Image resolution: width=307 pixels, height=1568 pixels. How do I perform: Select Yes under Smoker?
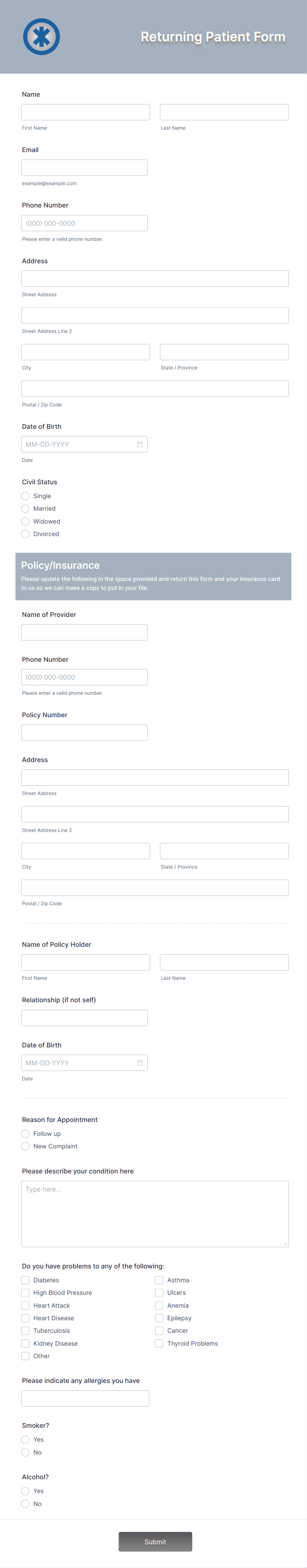tap(25, 1440)
